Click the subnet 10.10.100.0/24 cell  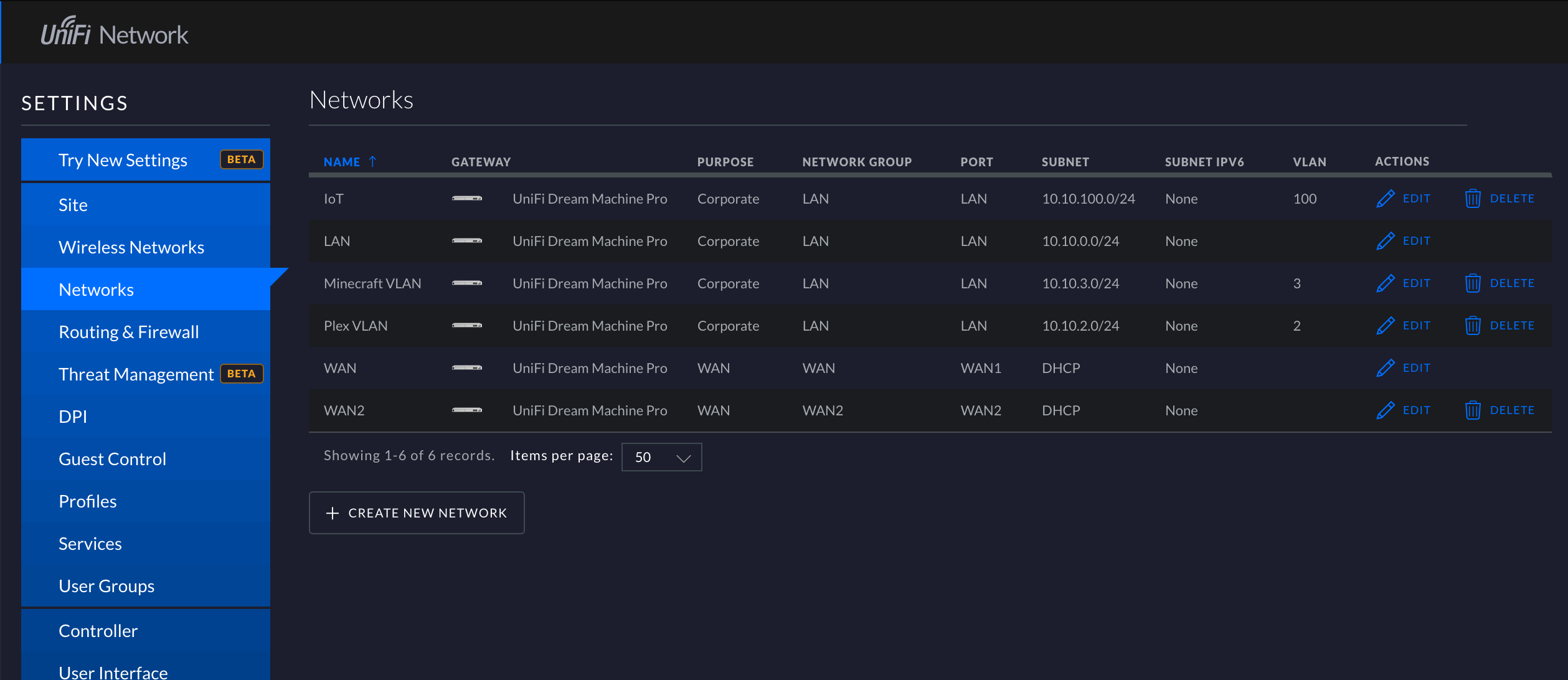click(1089, 199)
